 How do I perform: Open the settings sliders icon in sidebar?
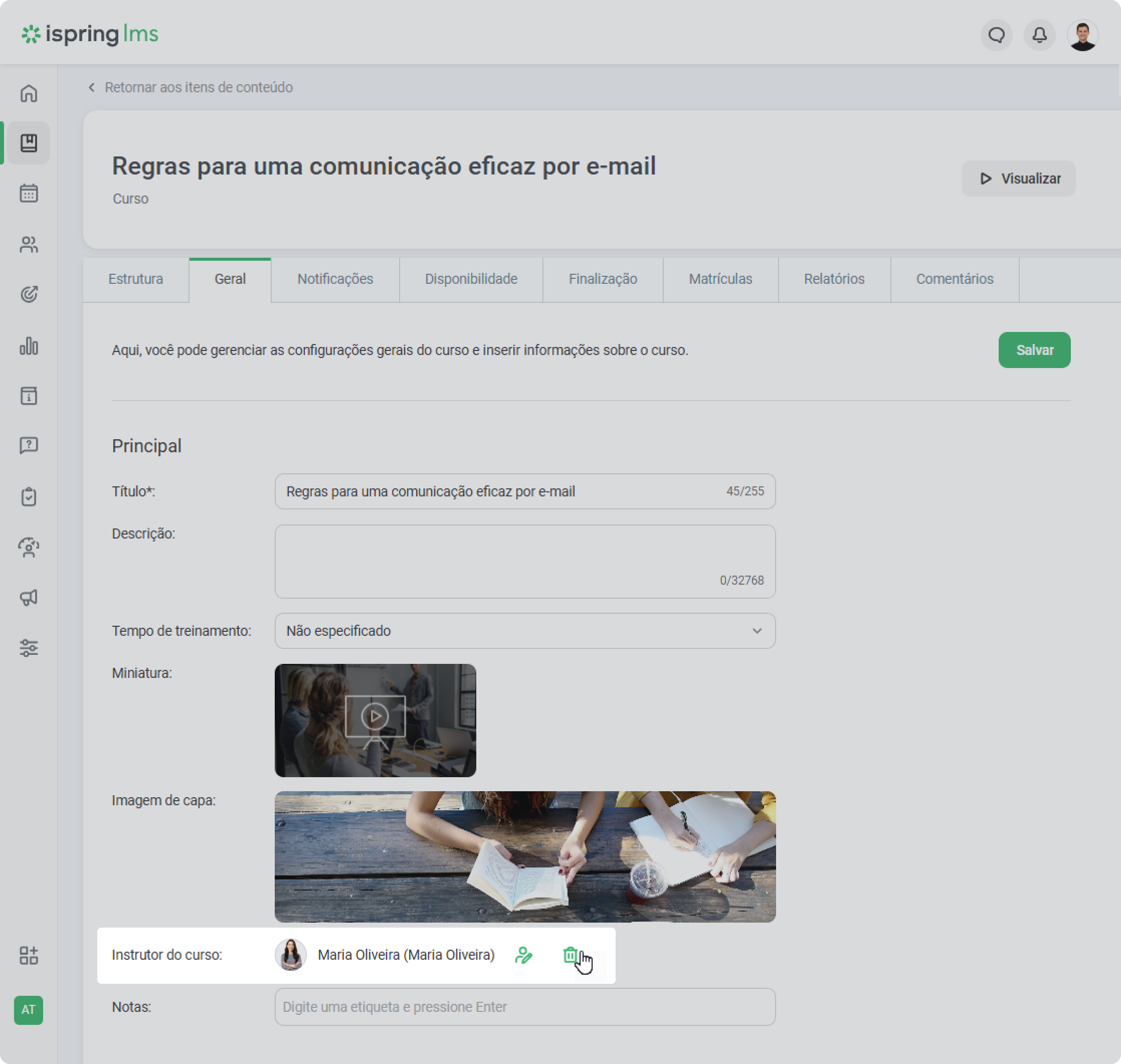pos(29,648)
